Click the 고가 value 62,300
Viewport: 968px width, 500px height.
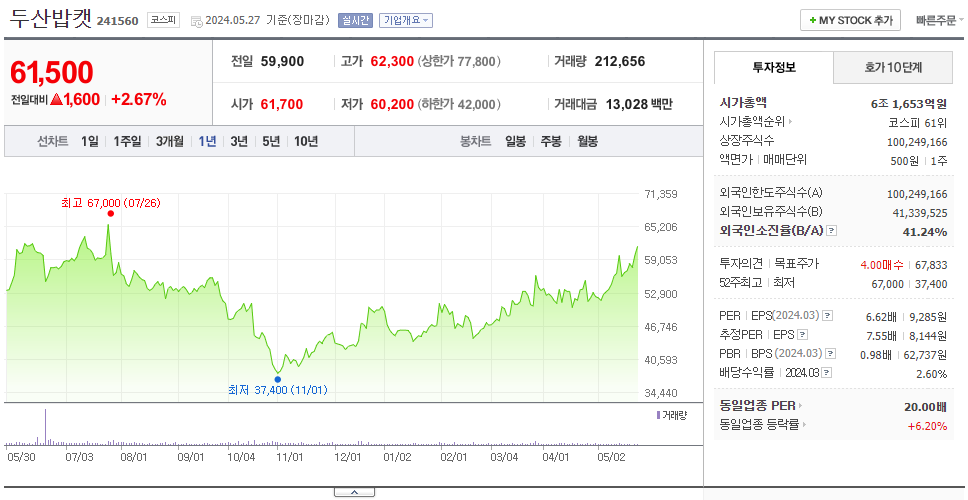[x=392, y=62]
